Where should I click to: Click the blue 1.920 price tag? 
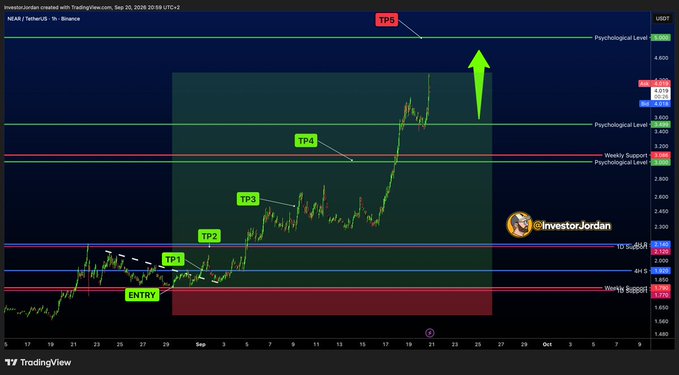pos(661,271)
